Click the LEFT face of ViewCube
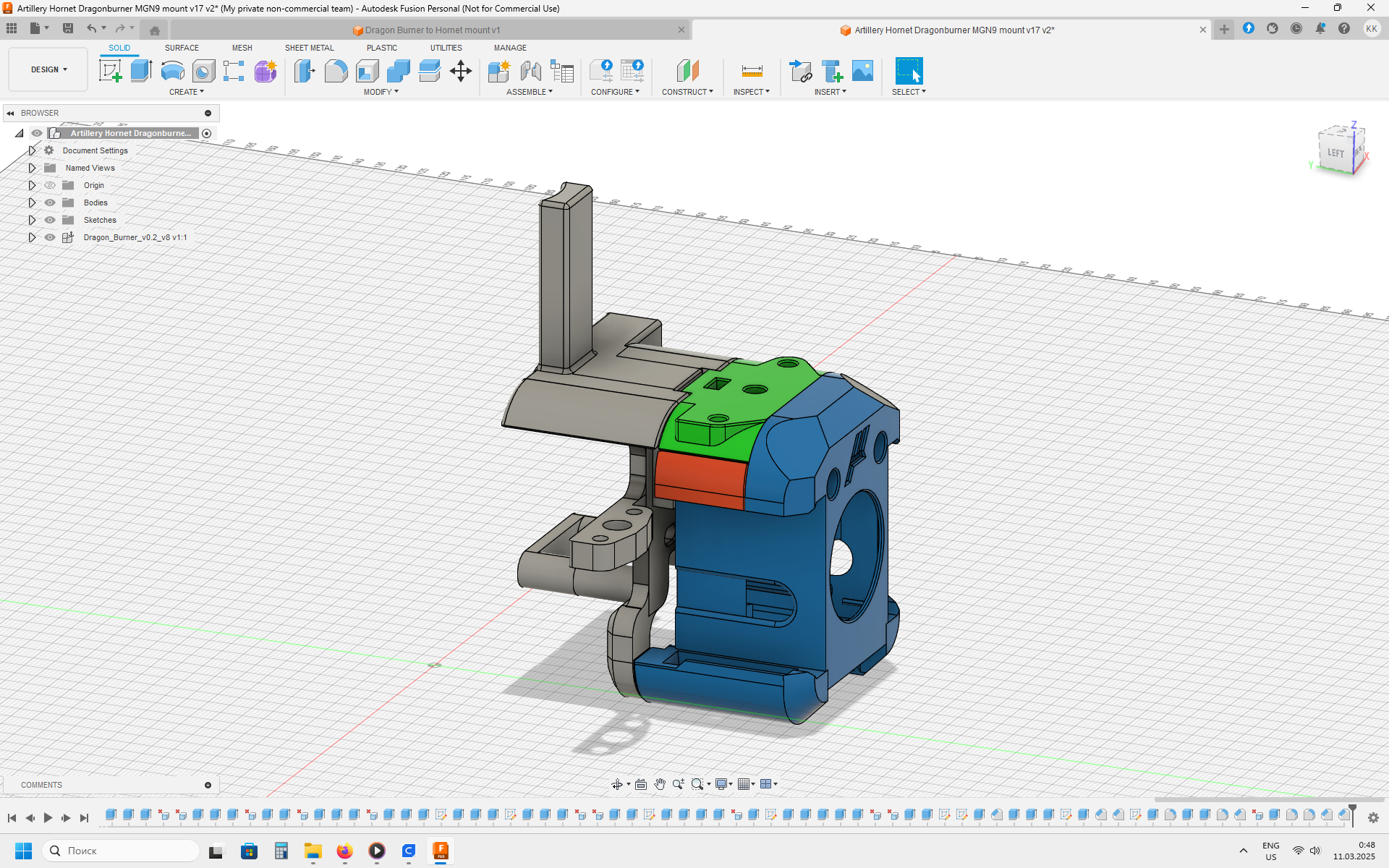Viewport: 1389px width, 868px height. click(x=1335, y=153)
